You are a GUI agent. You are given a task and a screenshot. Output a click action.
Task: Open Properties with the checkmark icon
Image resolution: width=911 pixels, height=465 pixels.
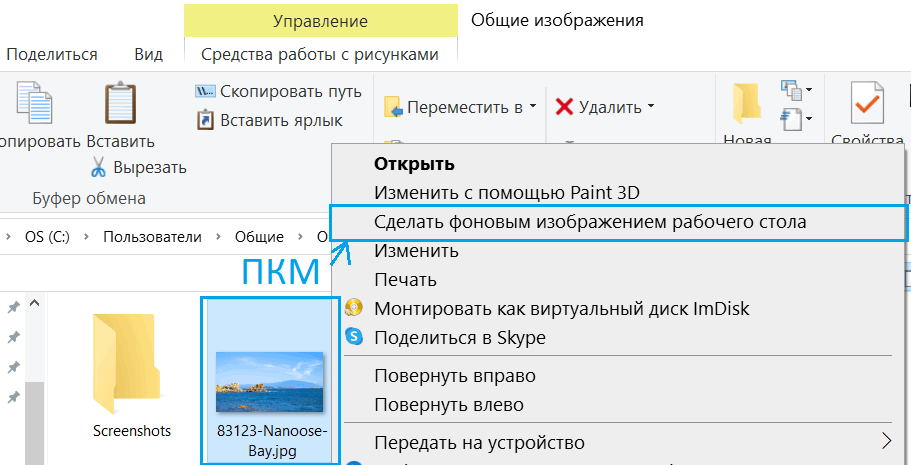866,104
